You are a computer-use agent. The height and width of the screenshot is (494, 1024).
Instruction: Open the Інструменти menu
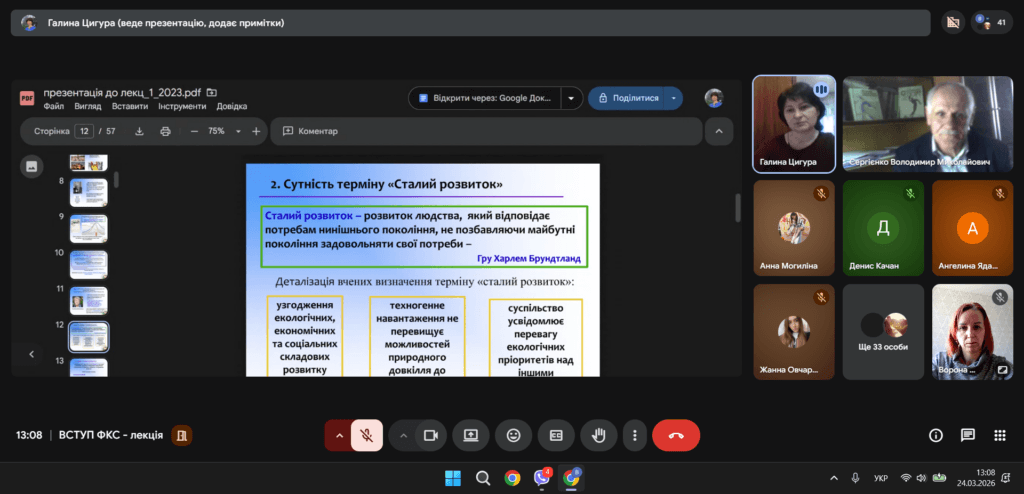[181, 106]
